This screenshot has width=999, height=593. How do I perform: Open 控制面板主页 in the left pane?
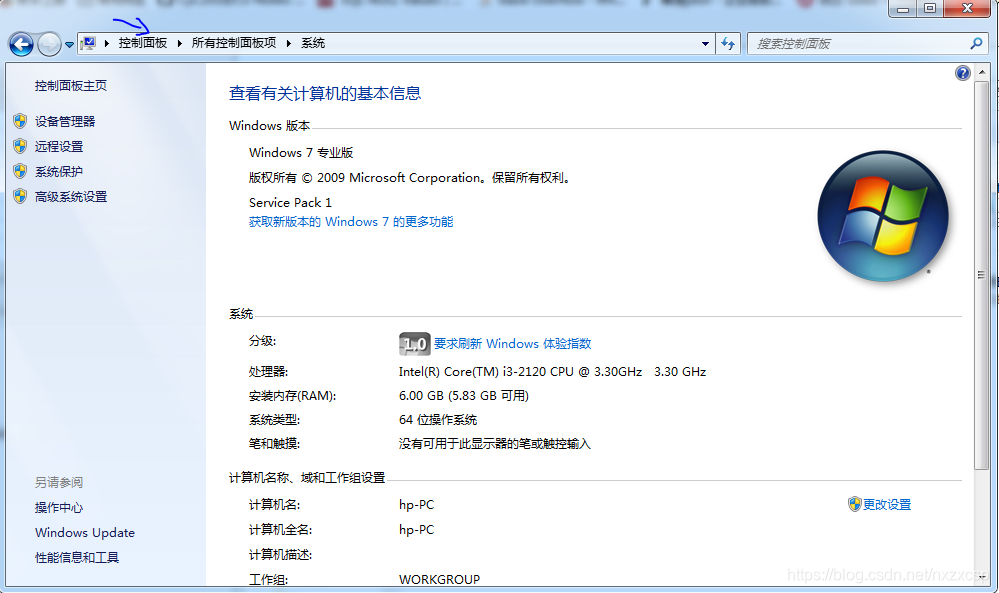73,86
